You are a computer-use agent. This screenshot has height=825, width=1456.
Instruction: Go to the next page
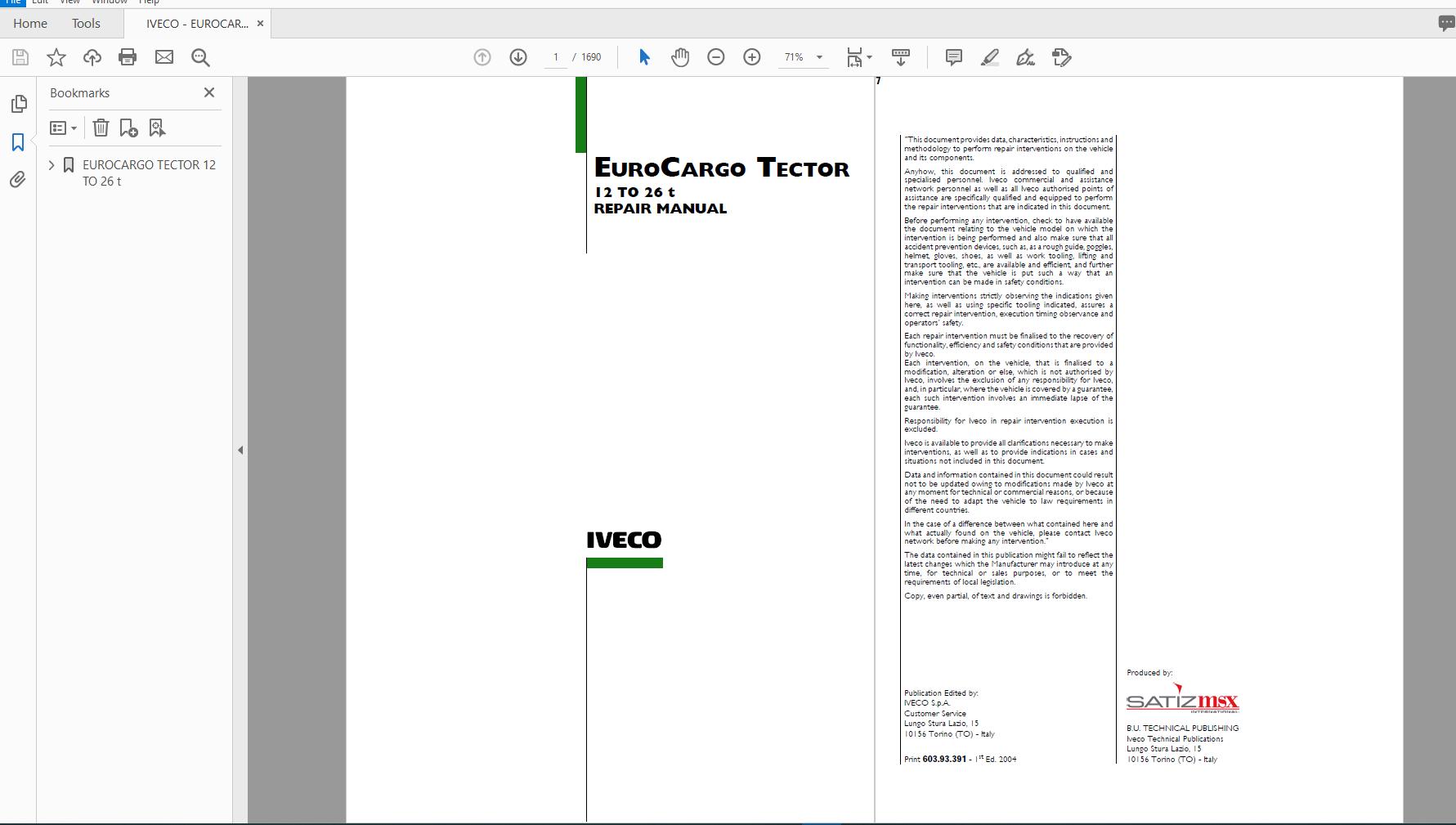coord(518,57)
